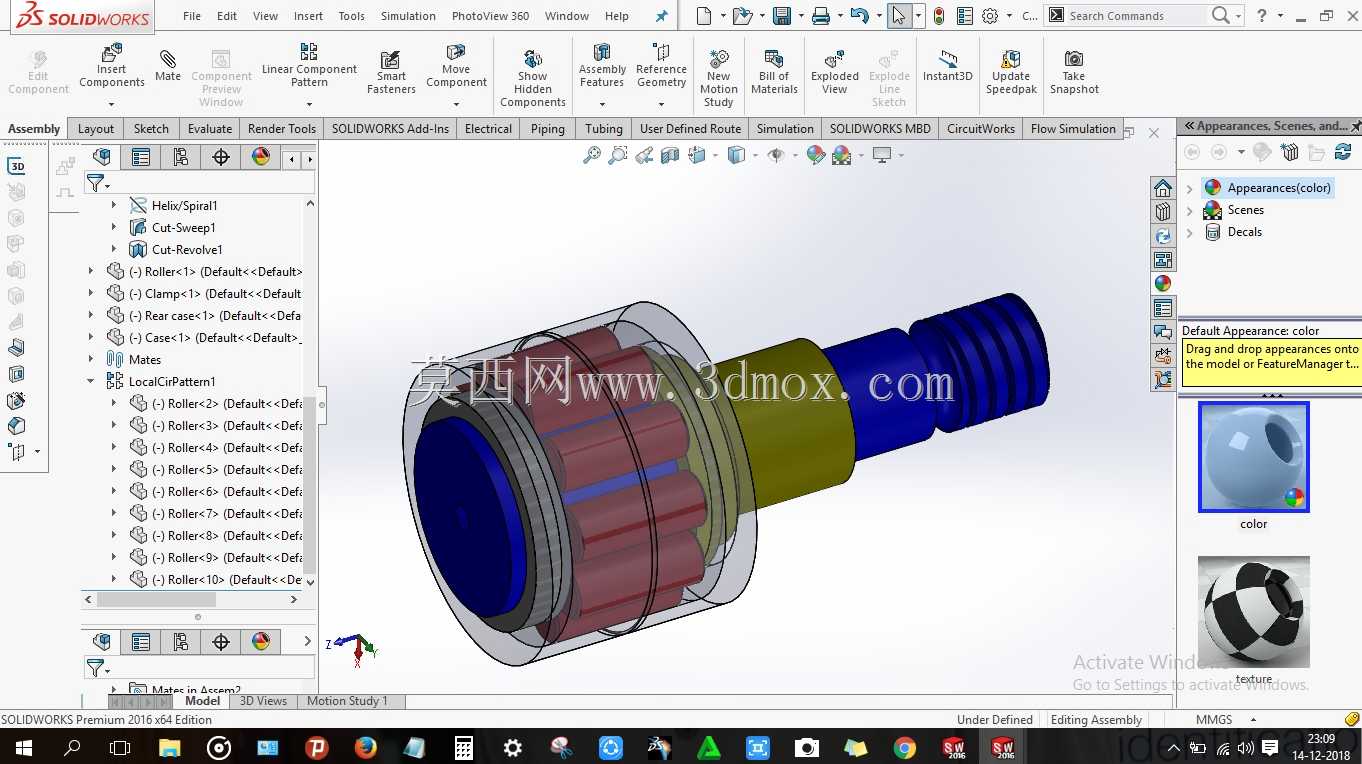The height and width of the screenshot is (764, 1362).
Task: Open Design Library task pane tab
Action: pyautogui.click(x=1163, y=213)
